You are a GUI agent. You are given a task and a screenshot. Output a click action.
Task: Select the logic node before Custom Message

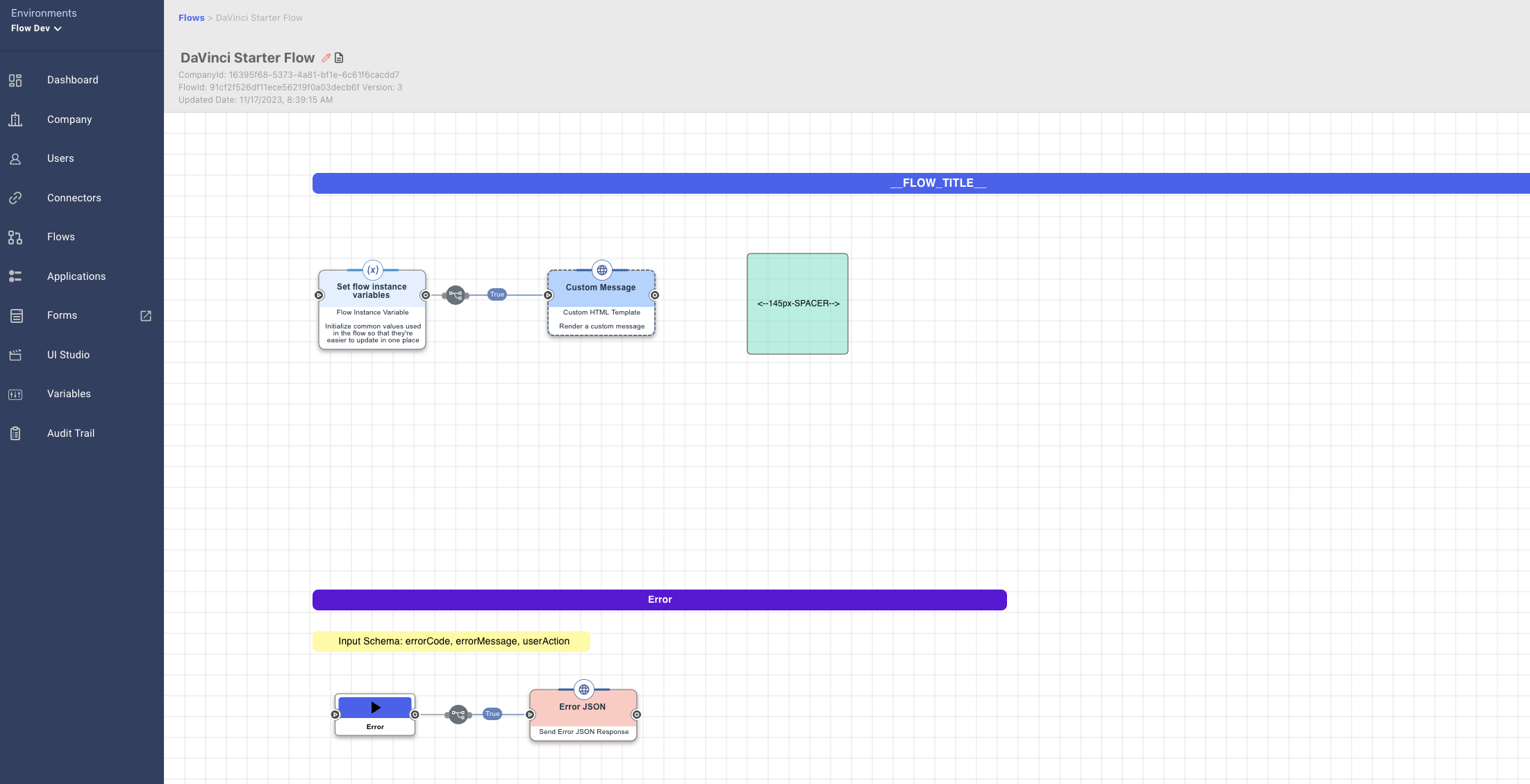[x=456, y=295]
